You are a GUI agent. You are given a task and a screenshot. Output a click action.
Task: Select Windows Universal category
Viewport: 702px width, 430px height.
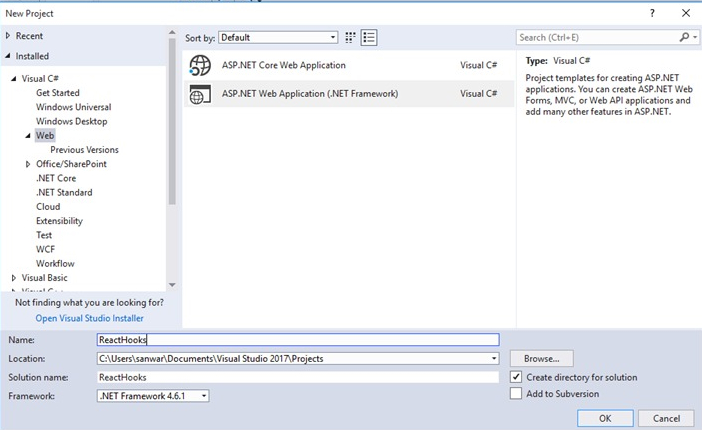point(73,107)
